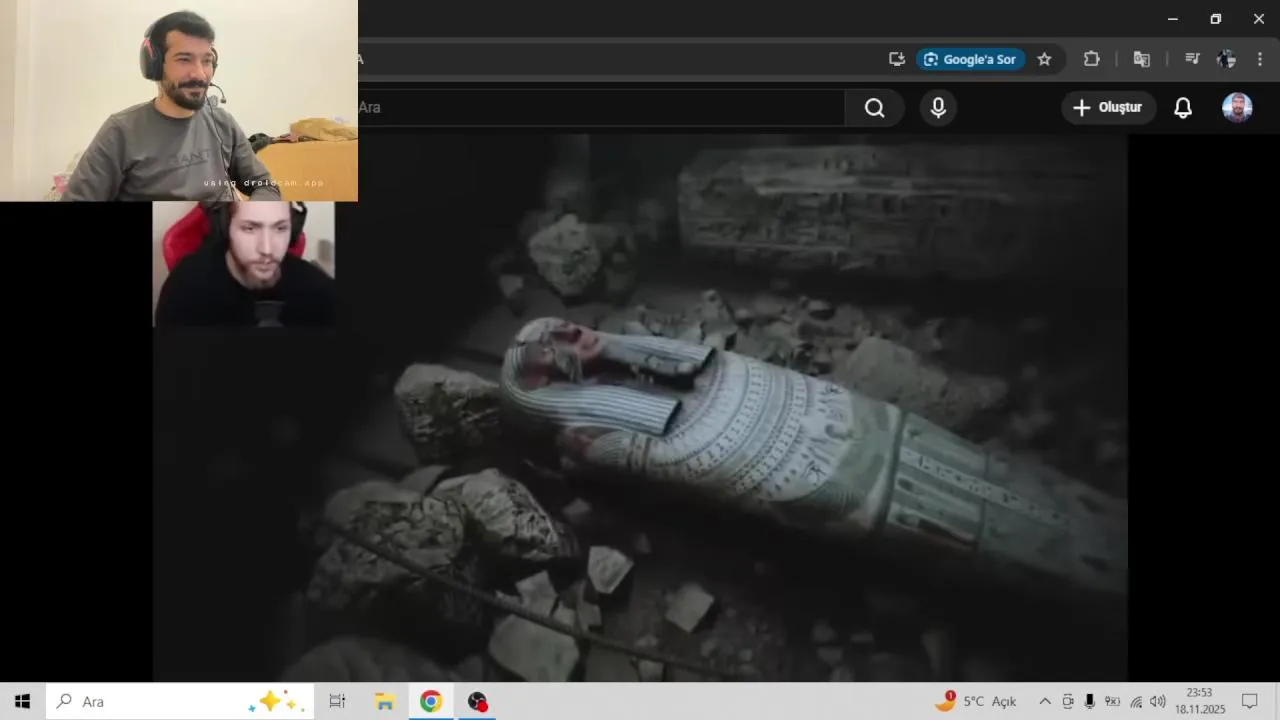Close the Chrome window
The image size is (1280, 720).
tap(1259, 19)
